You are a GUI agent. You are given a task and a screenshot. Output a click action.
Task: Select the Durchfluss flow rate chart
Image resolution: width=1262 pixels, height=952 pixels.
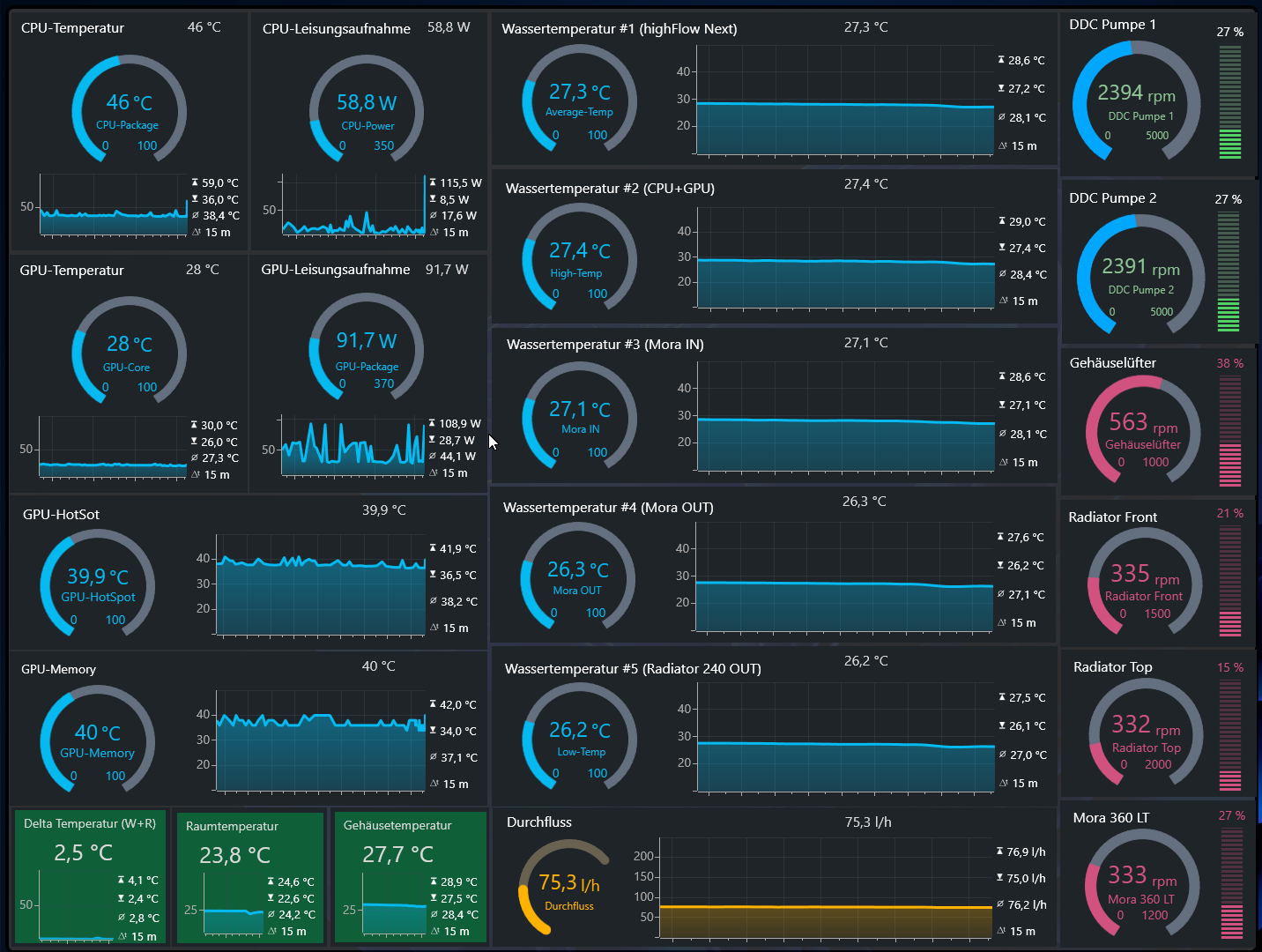point(825,889)
